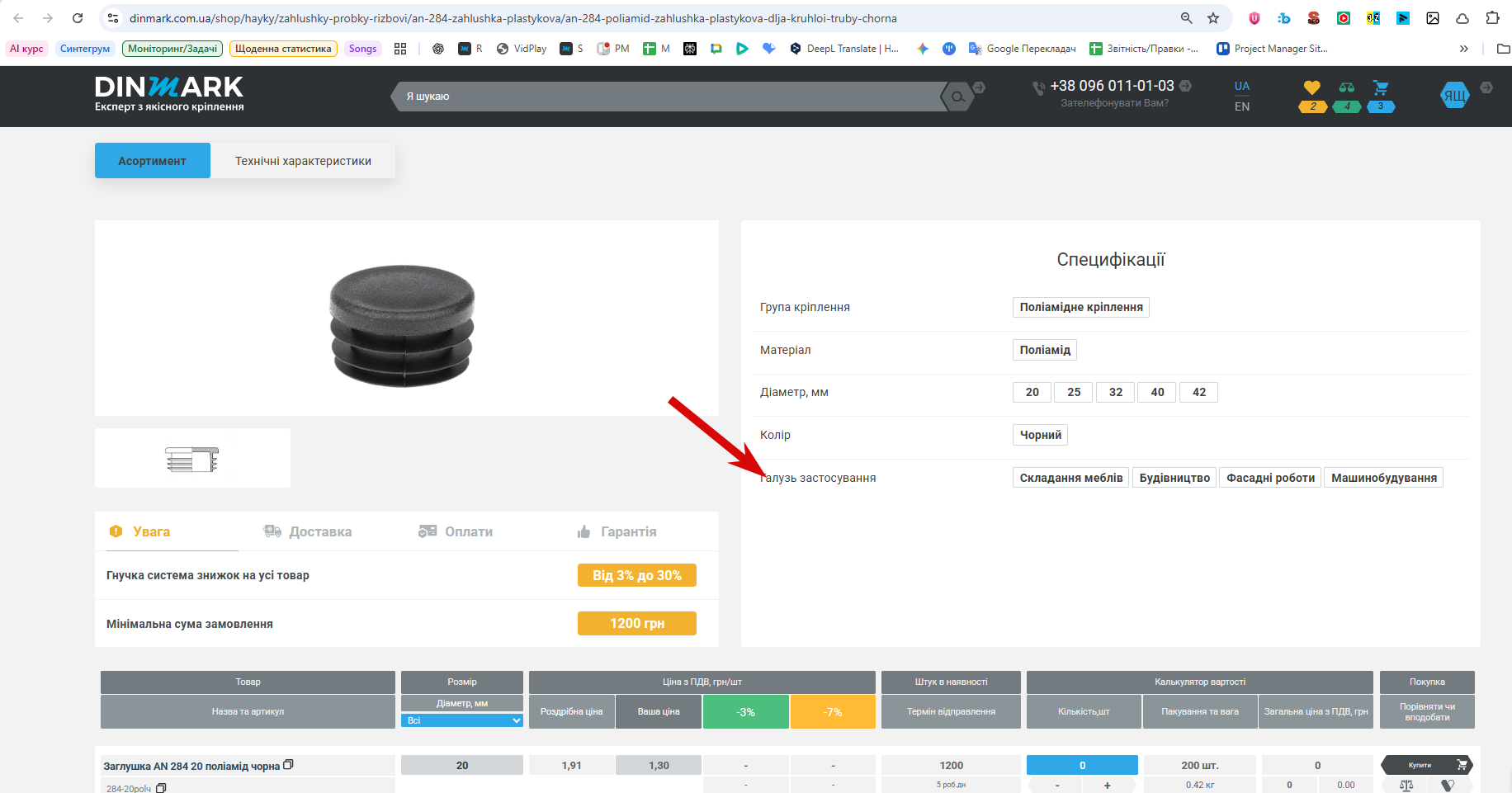The image size is (1512, 793).
Task: Copy product name using icon after 'чорна'
Action: pos(288,765)
